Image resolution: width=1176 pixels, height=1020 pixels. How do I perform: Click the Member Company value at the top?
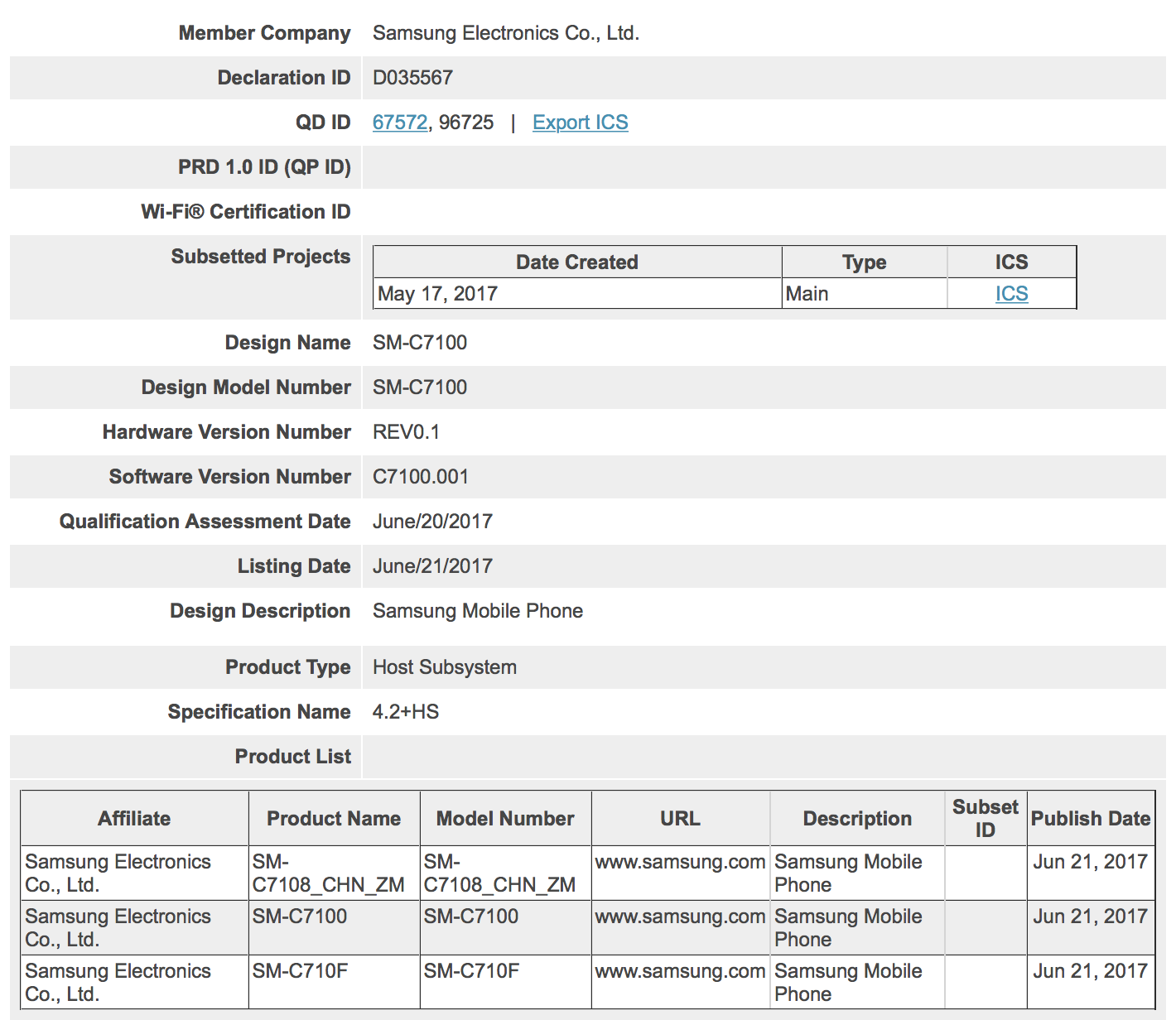pyautogui.click(x=505, y=33)
